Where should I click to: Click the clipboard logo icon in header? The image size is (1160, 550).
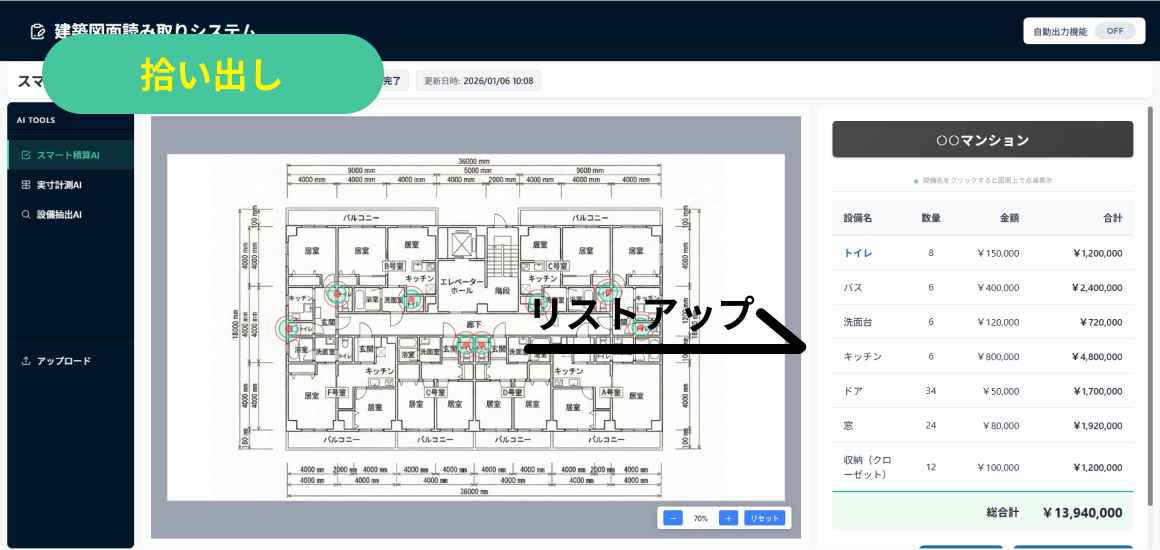pyautogui.click(x=38, y=32)
